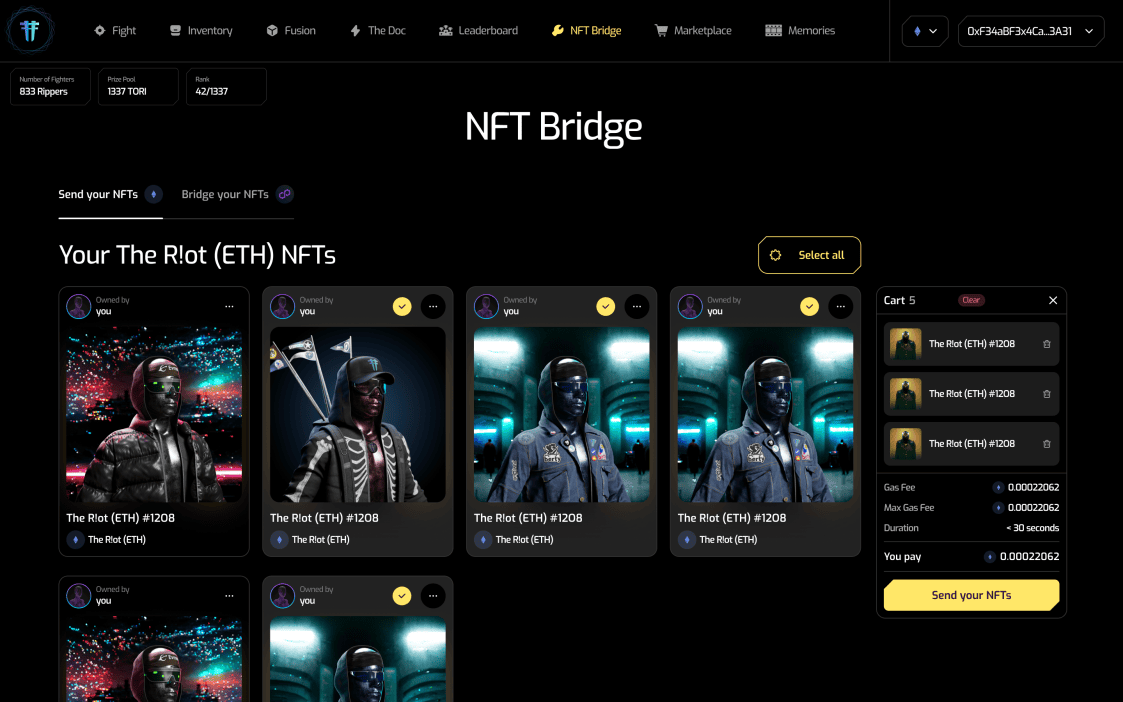Delete the first cart item with trash icon

click(x=1046, y=344)
